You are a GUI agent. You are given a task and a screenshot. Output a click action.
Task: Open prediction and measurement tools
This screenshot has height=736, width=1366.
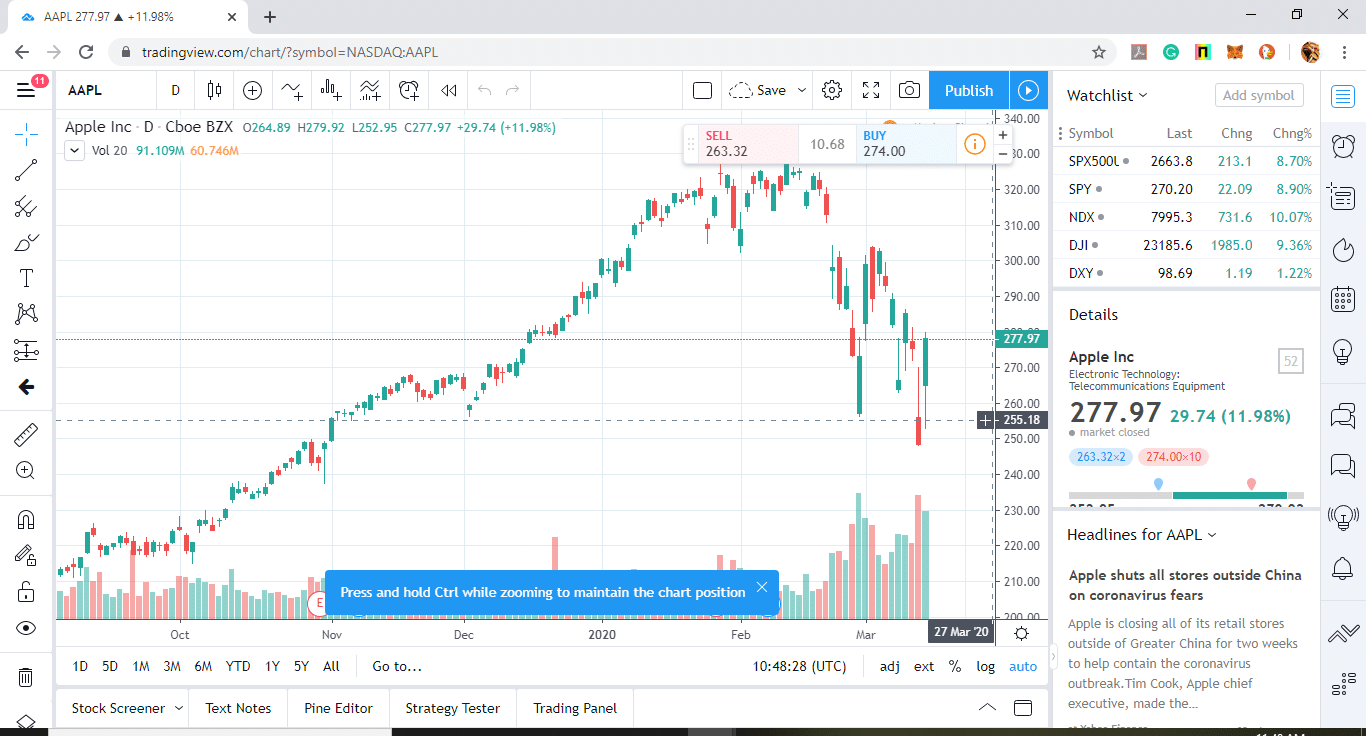click(x=26, y=350)
